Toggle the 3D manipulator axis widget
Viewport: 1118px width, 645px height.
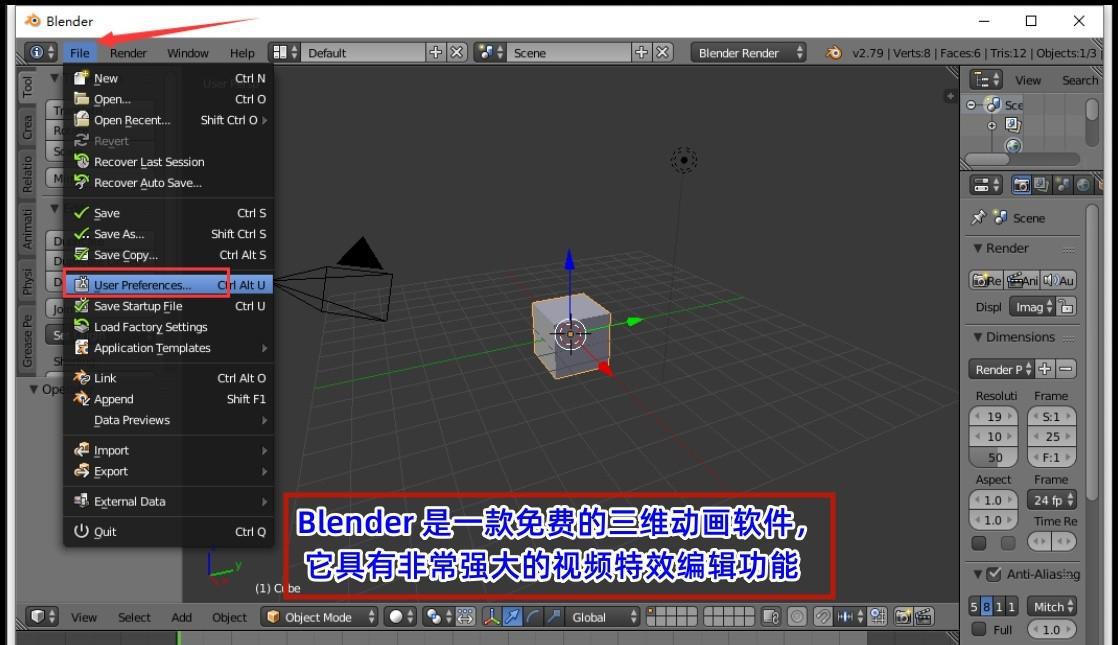point(491,617)
